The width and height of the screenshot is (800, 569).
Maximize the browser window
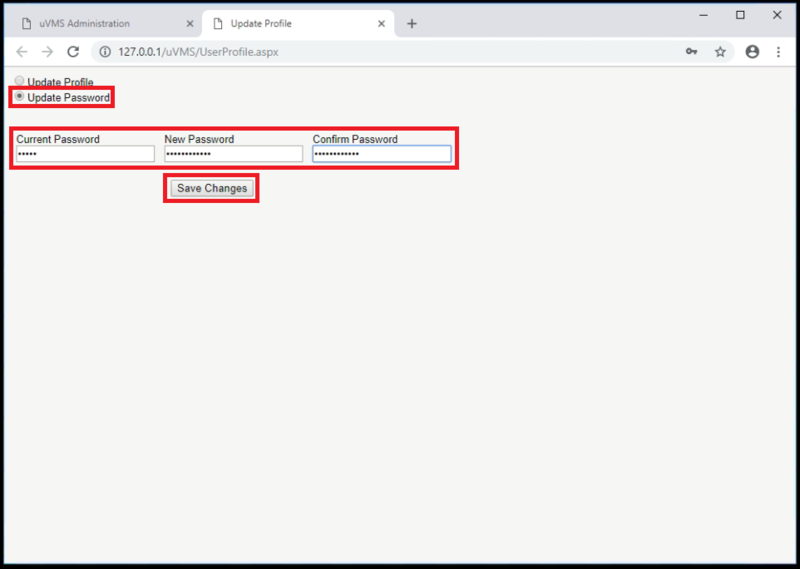click(x=740, y=15)
